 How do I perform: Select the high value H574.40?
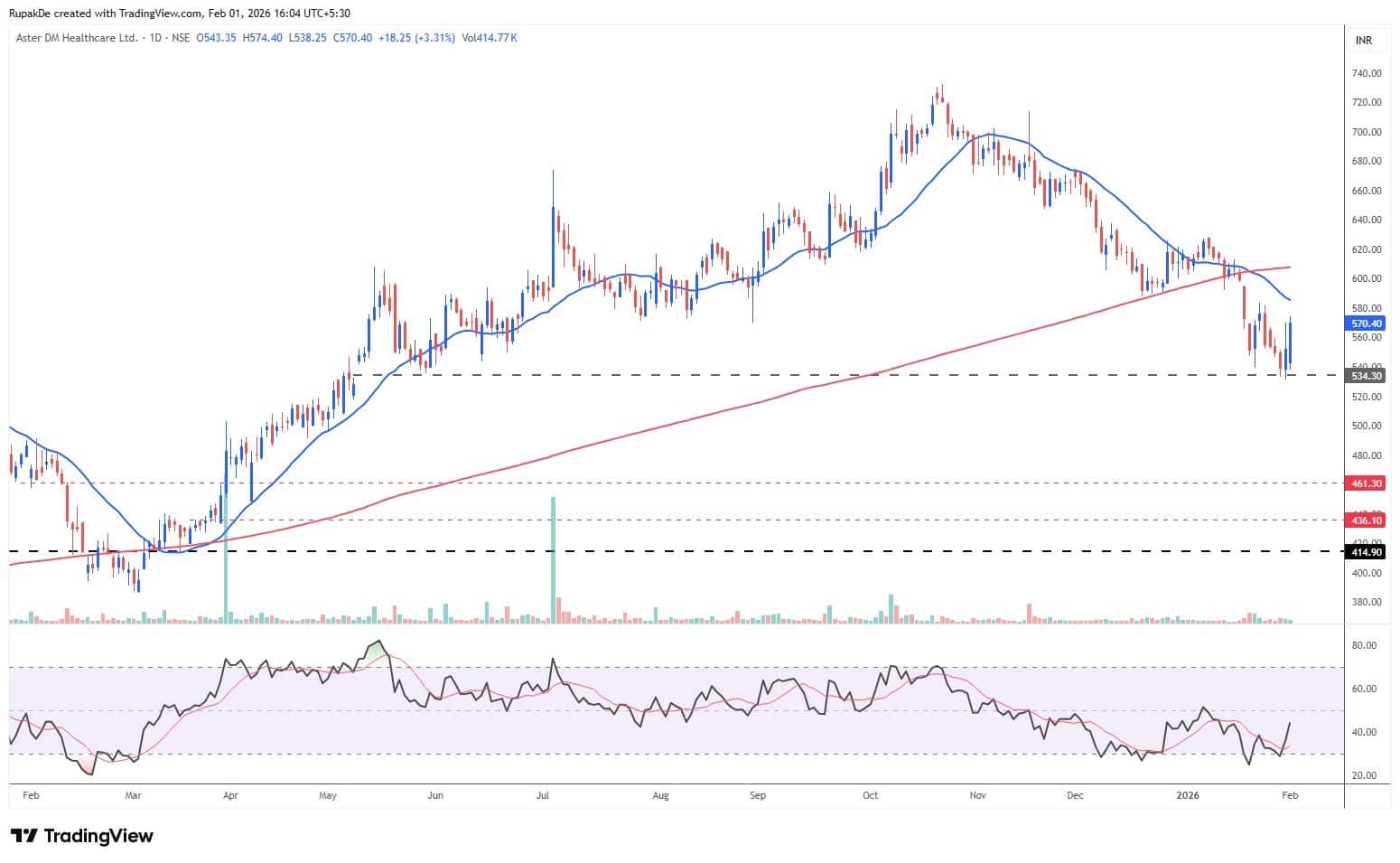pos(263,38)
